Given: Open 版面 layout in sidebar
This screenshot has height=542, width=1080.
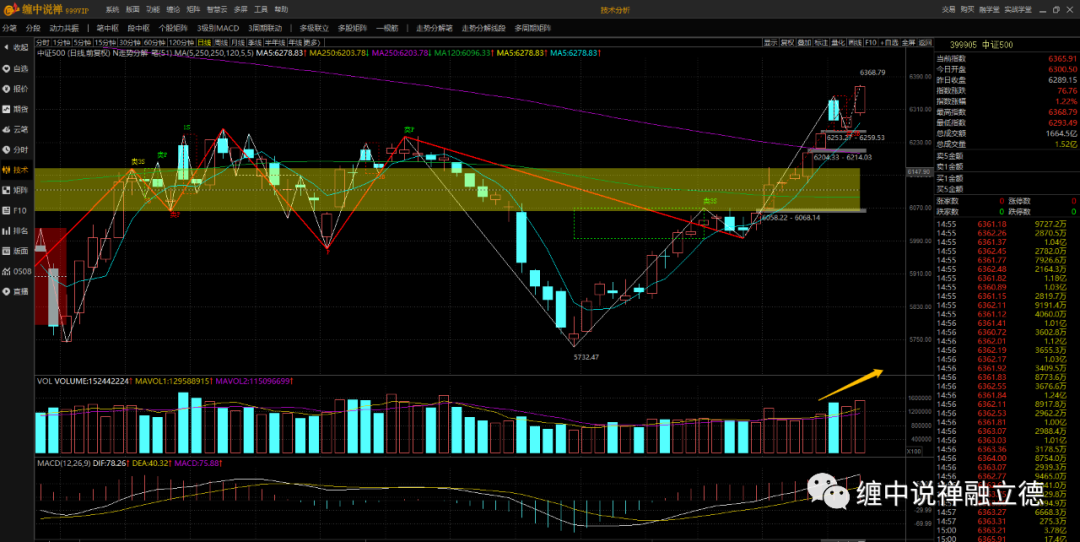Looking at the screenshot, I should [17, 251].
